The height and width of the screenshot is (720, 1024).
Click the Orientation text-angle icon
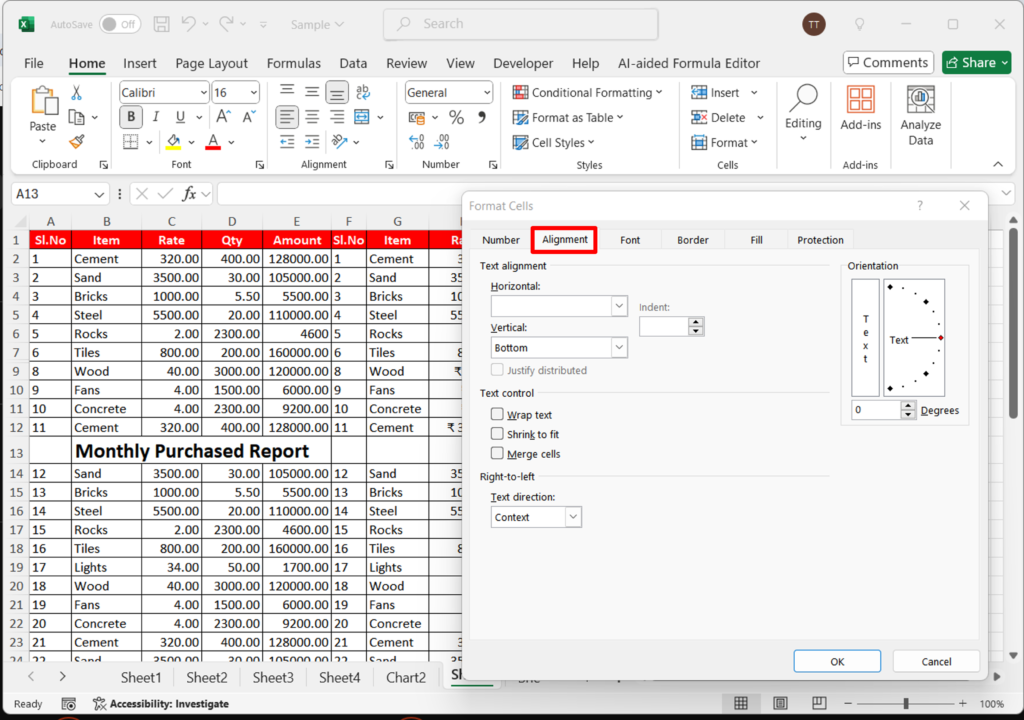click(340, 142)
